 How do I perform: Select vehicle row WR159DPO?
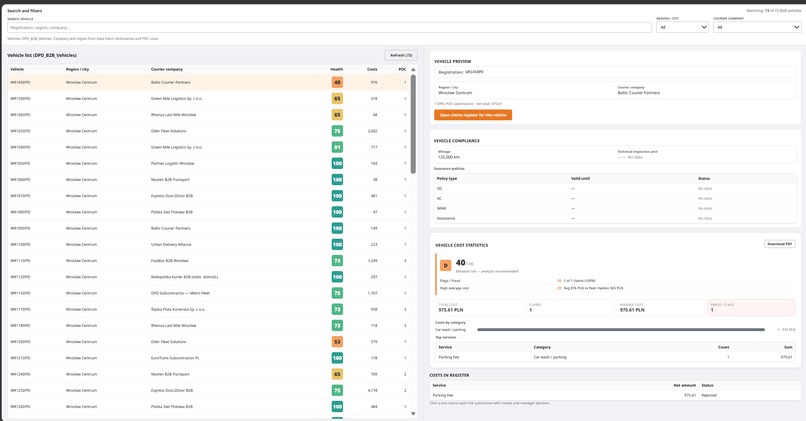[208, 98]
